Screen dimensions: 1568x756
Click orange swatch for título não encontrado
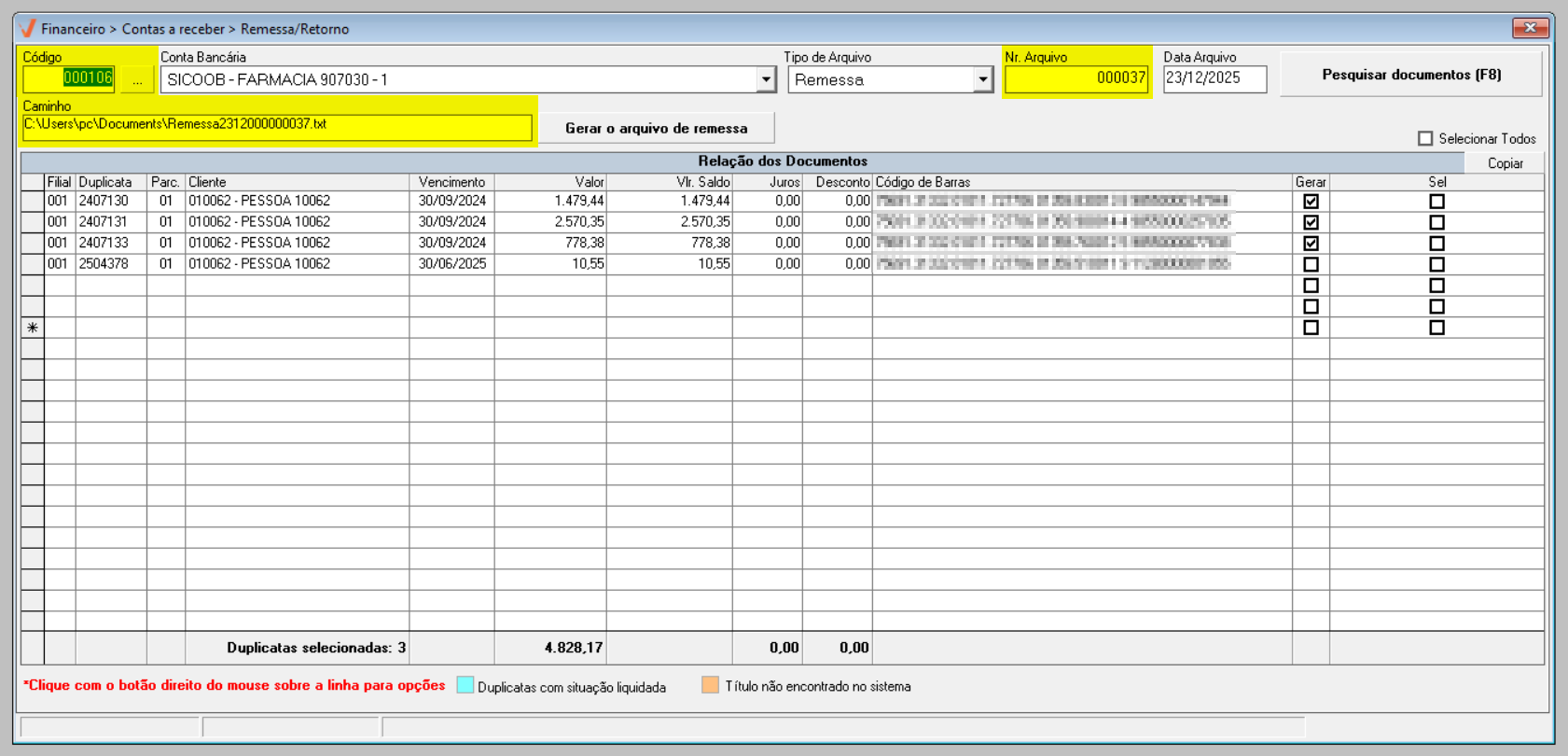coord(710,685)
